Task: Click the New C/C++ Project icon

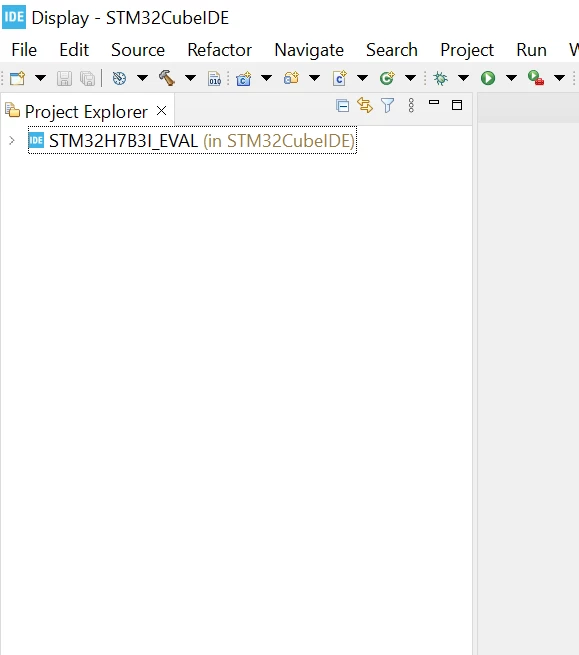Action: coord(244,79)
